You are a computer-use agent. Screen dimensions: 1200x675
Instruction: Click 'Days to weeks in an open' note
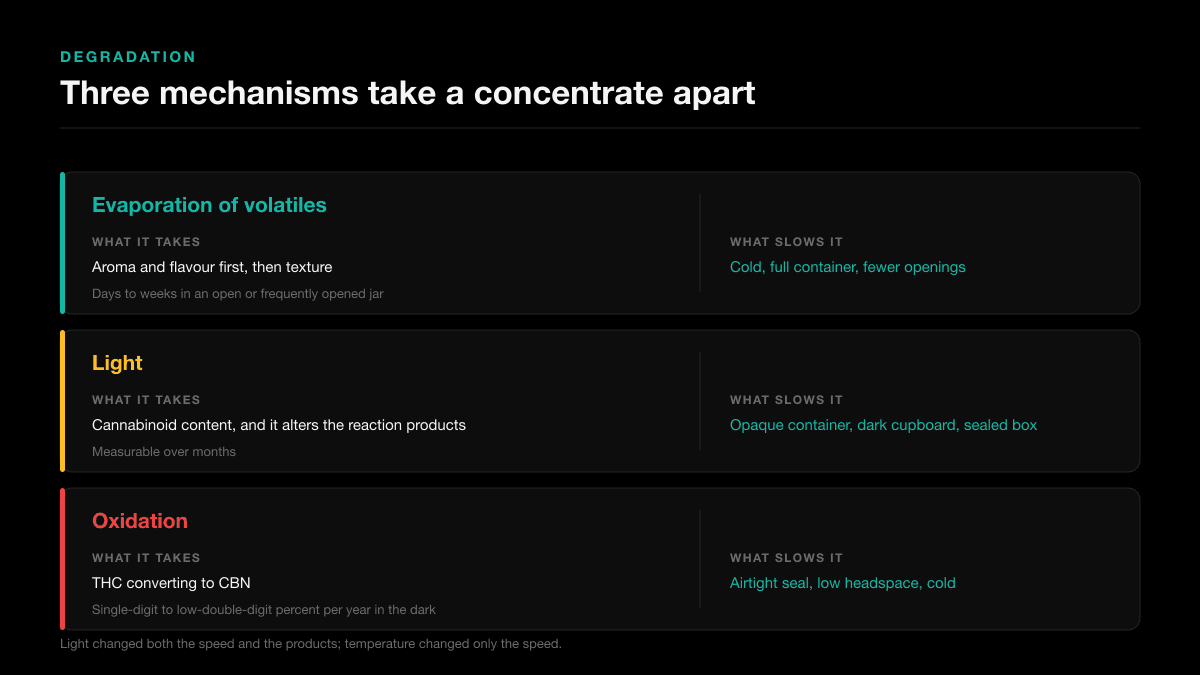pos(238,294)
